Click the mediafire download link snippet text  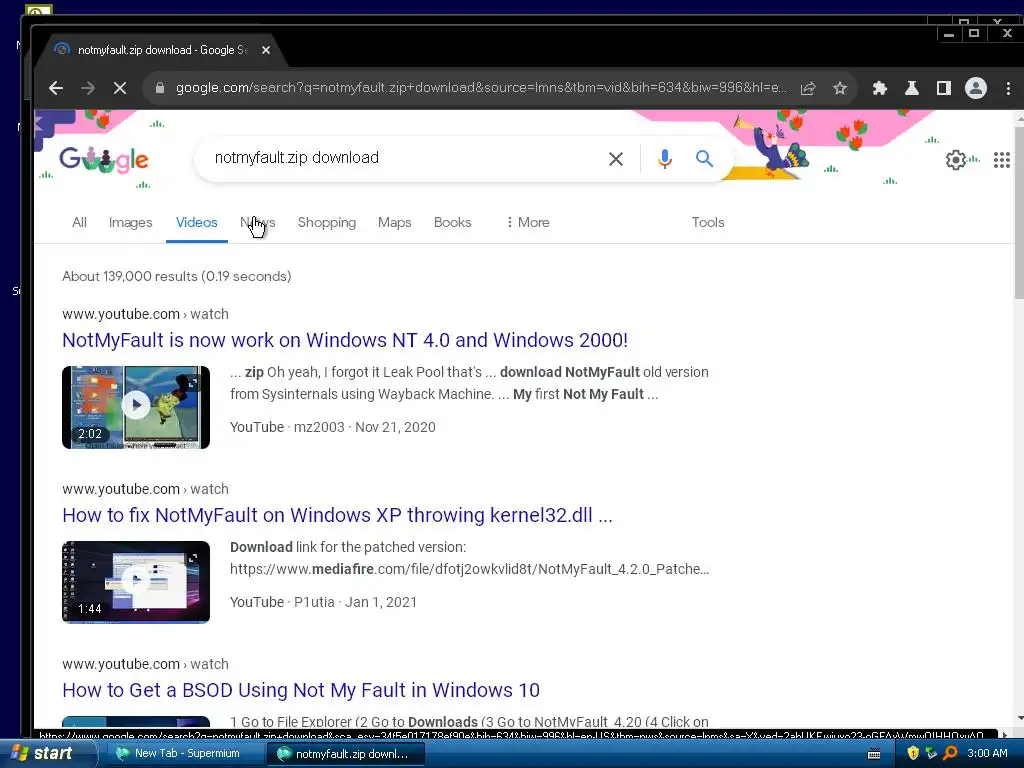click(x=469, y=569)
